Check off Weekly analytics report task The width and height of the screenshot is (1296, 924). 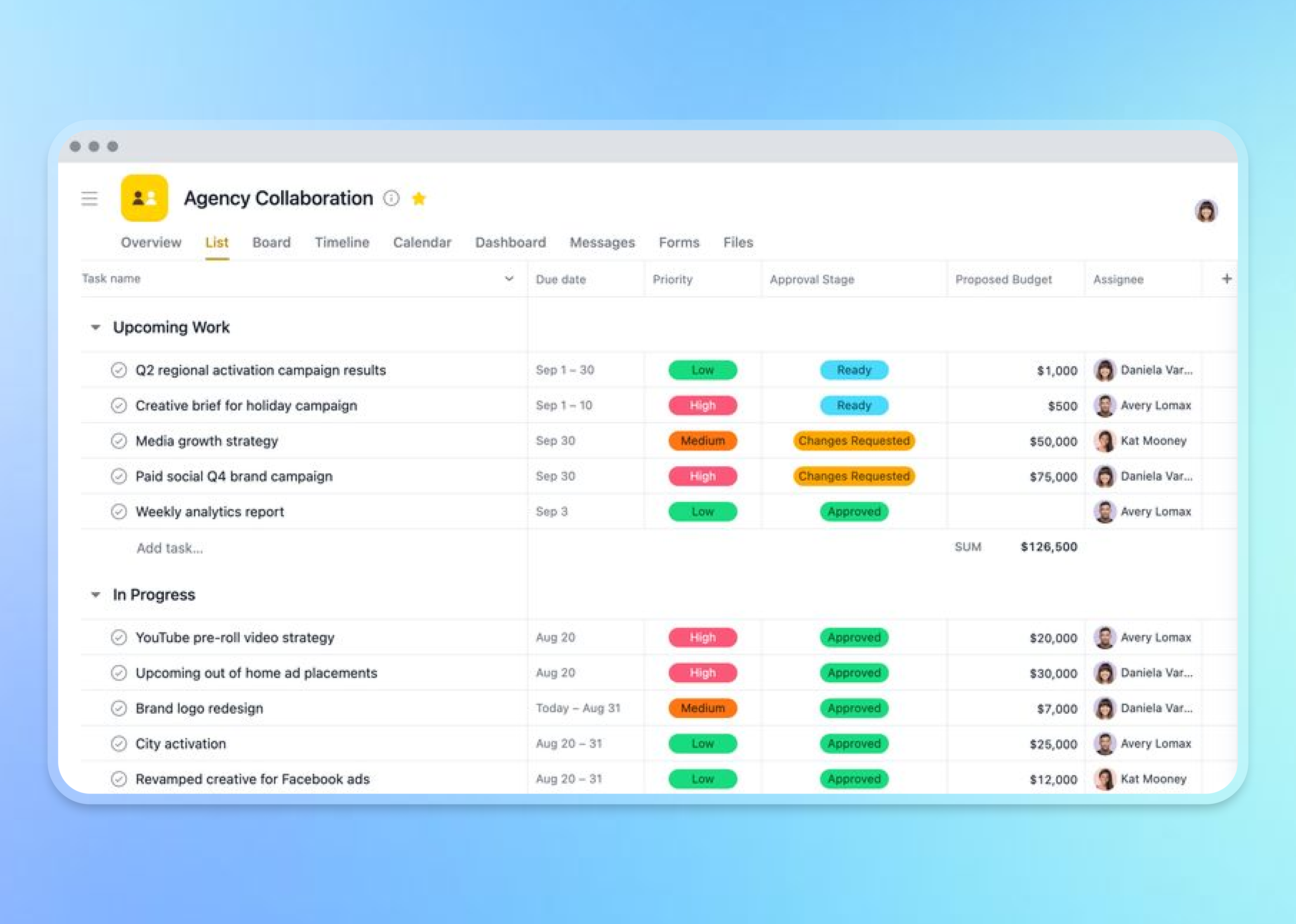pyautogui.click(x=119, y=512)
